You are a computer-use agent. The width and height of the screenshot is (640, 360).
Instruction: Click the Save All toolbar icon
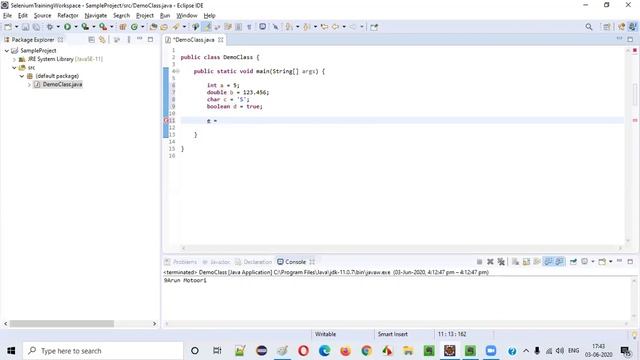(x=36, y=27)
